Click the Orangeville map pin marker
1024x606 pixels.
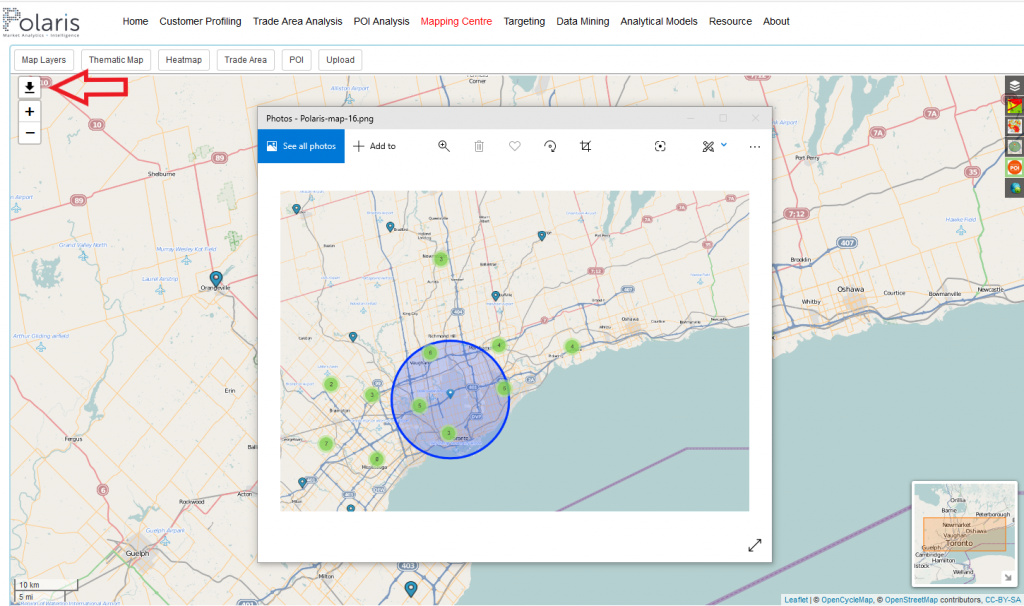click(215, 278)
